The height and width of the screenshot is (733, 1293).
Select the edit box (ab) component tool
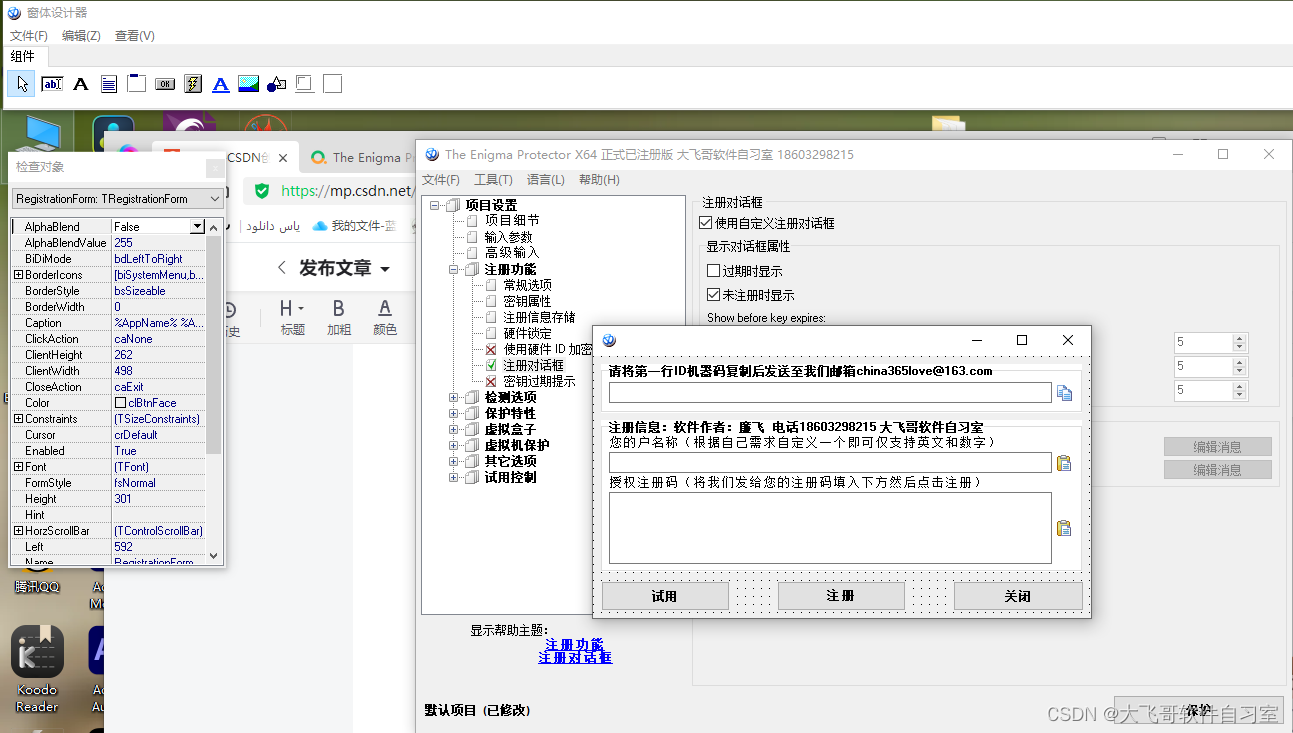tap(52, 83)
